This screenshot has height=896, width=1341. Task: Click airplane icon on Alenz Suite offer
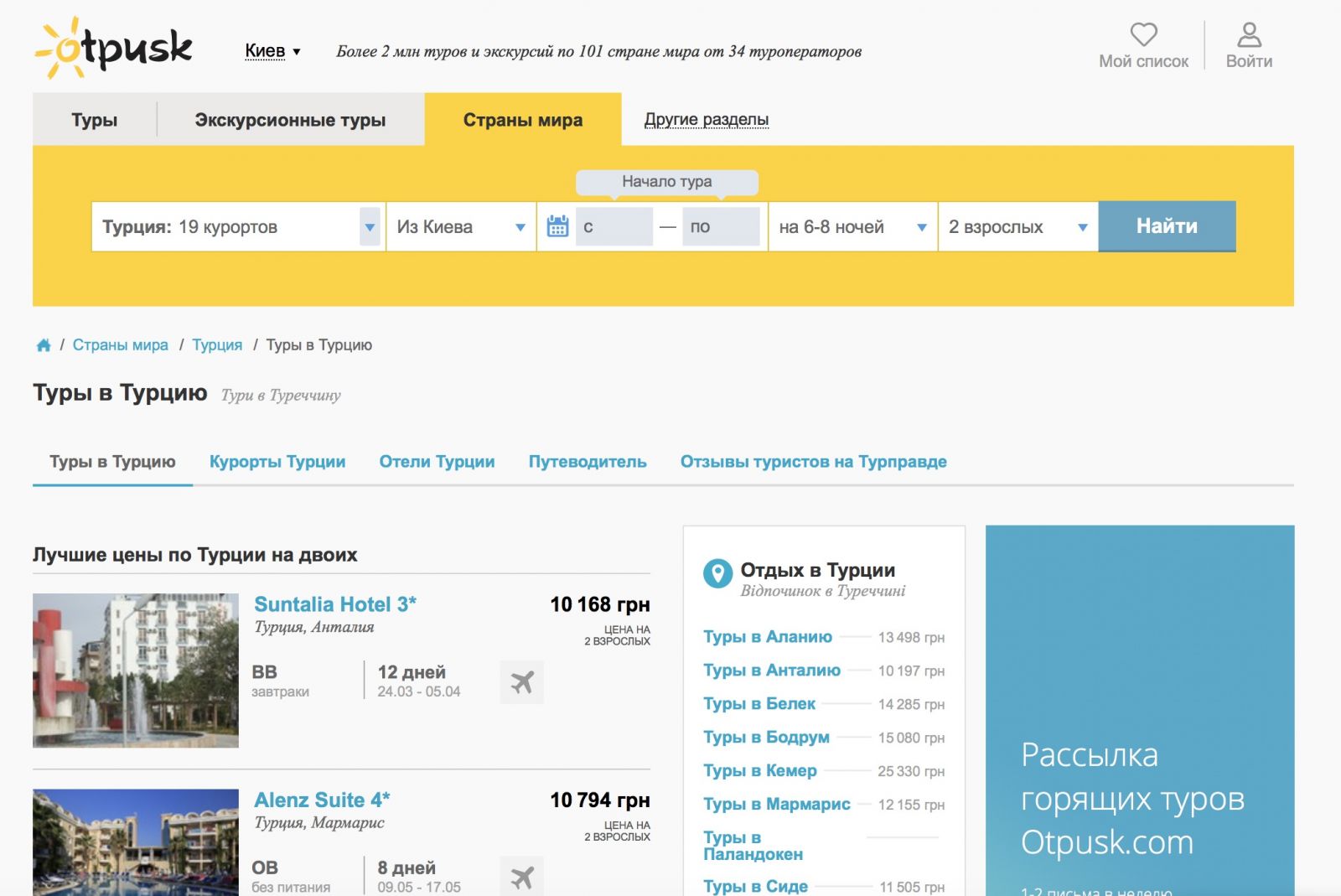pos(521,877)
